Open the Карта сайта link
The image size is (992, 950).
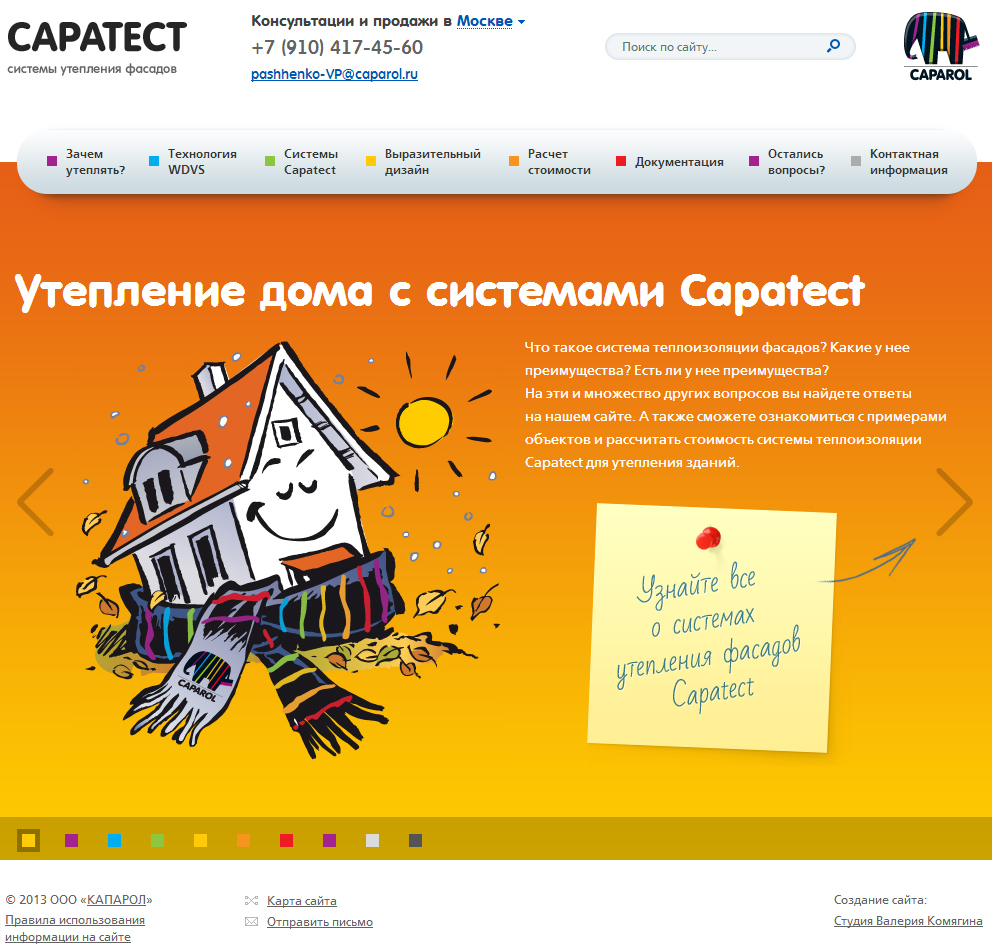click(302, 901)
